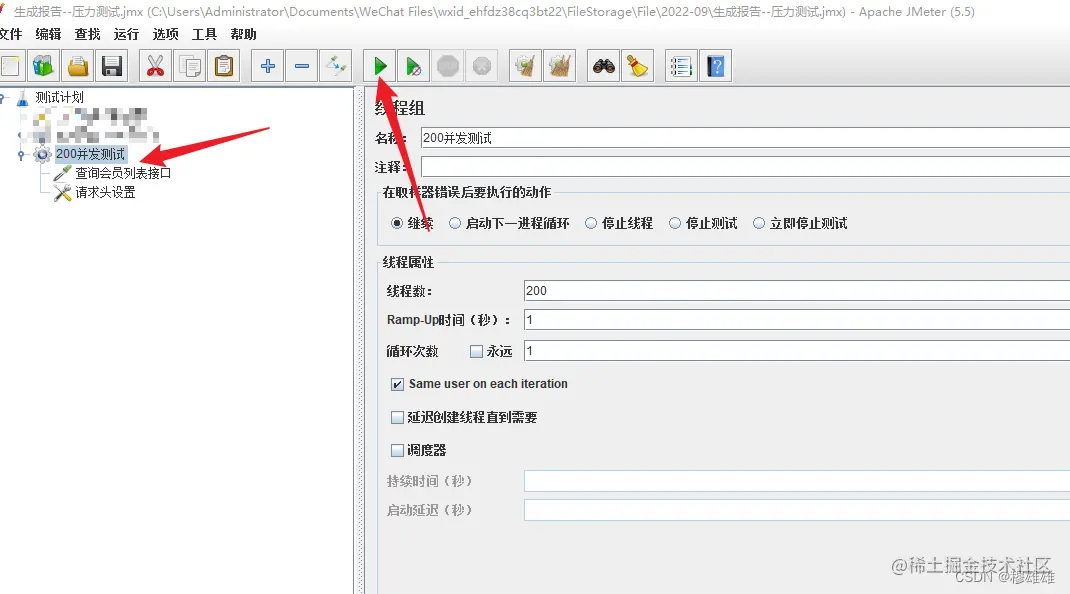Select the 停止测试 radio button
Screen dimensions: 1070x594
tap(675, 223)
